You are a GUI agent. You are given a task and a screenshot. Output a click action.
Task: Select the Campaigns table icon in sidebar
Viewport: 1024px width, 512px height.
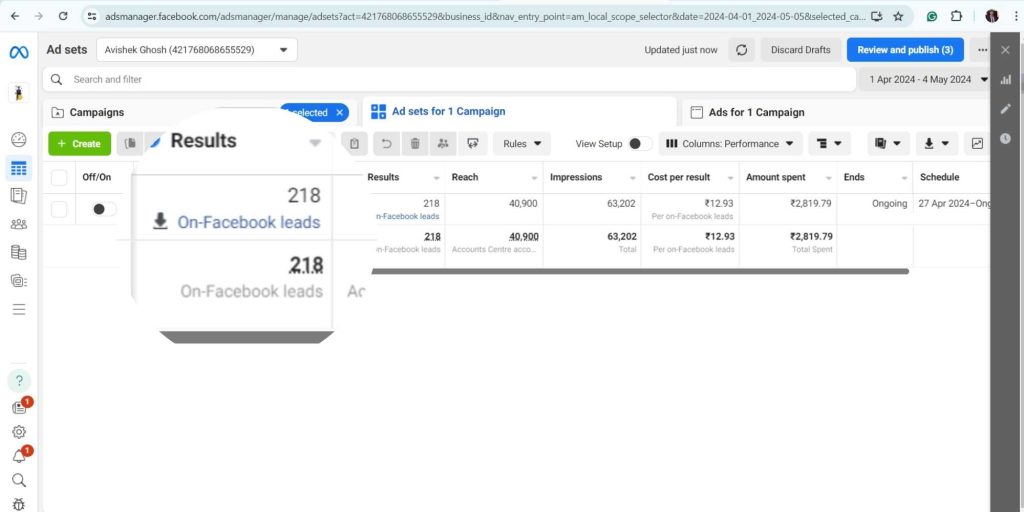point(19,168)
